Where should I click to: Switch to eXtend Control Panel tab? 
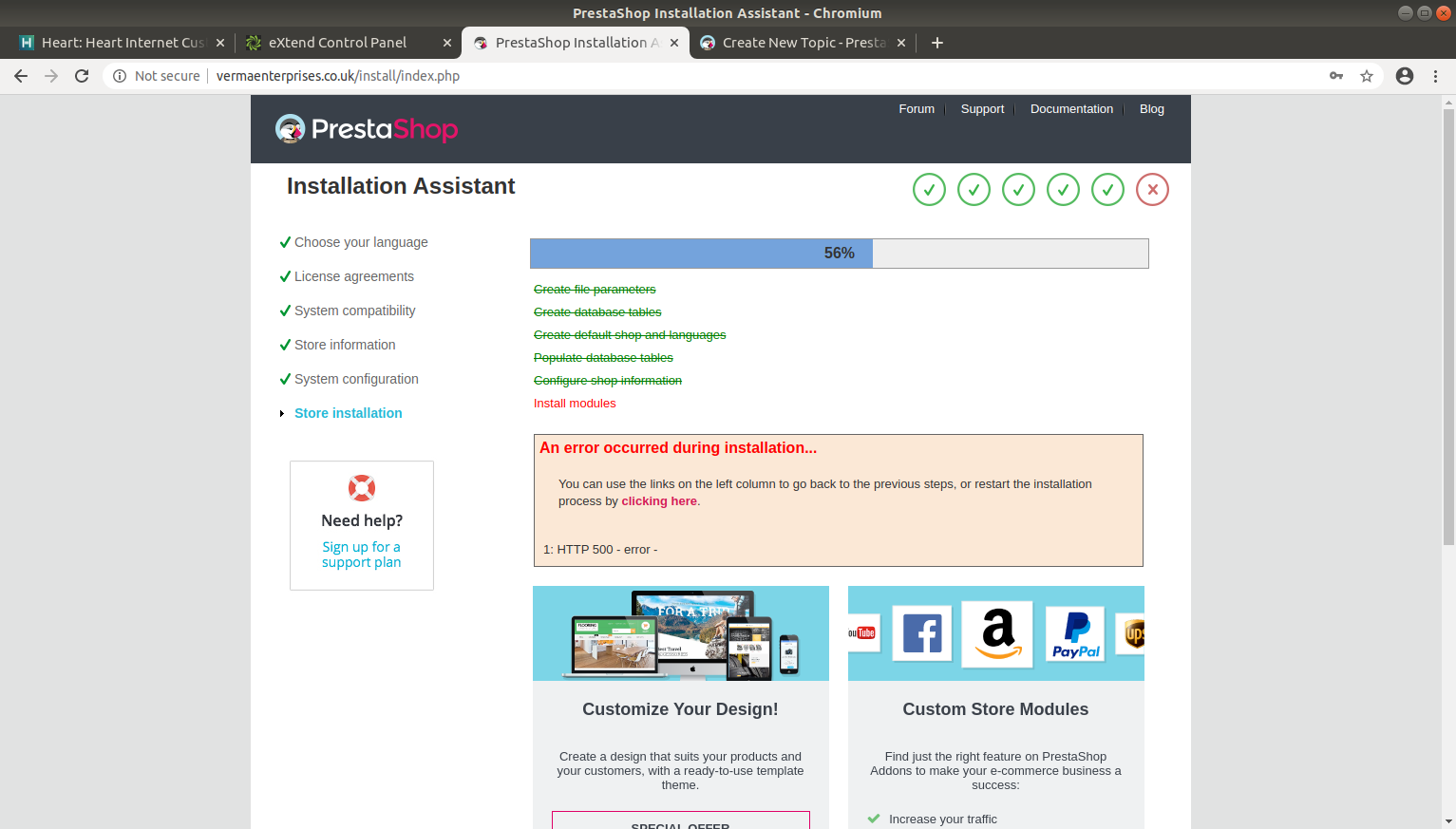coord(348,43)
